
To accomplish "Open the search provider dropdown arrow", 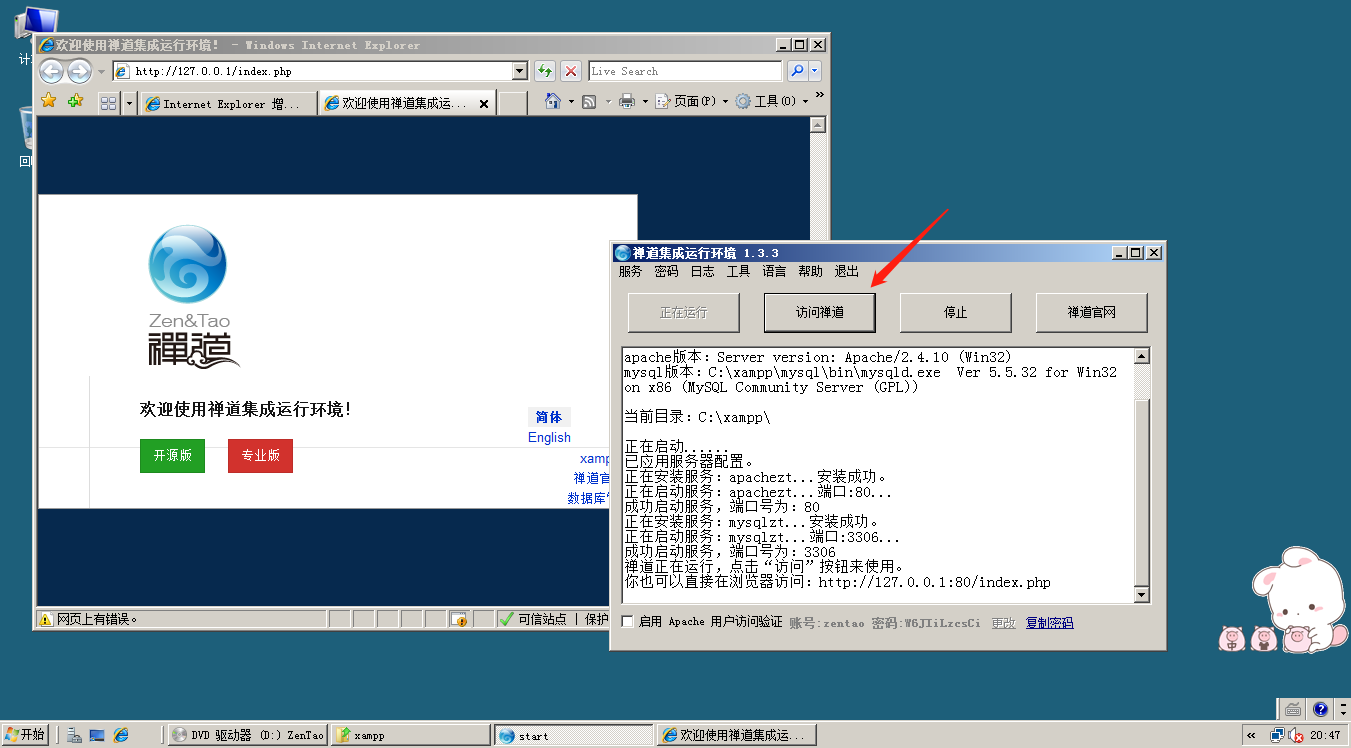I will coord(815,71).
